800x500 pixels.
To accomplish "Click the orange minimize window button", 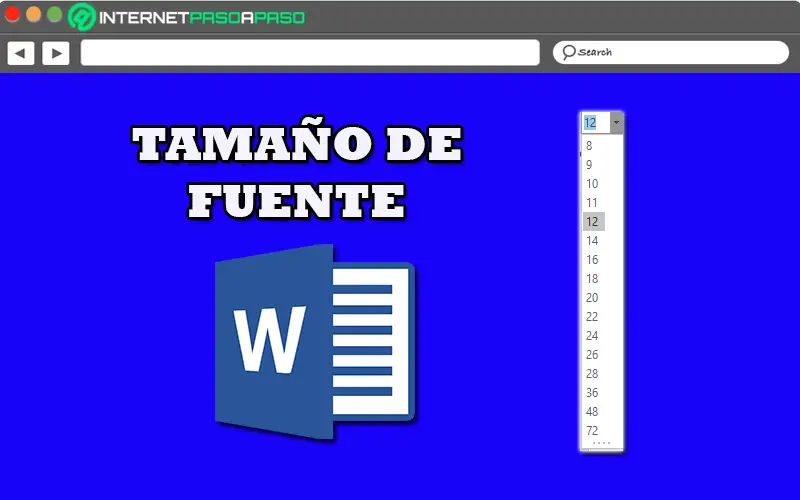I will point(34,14).
